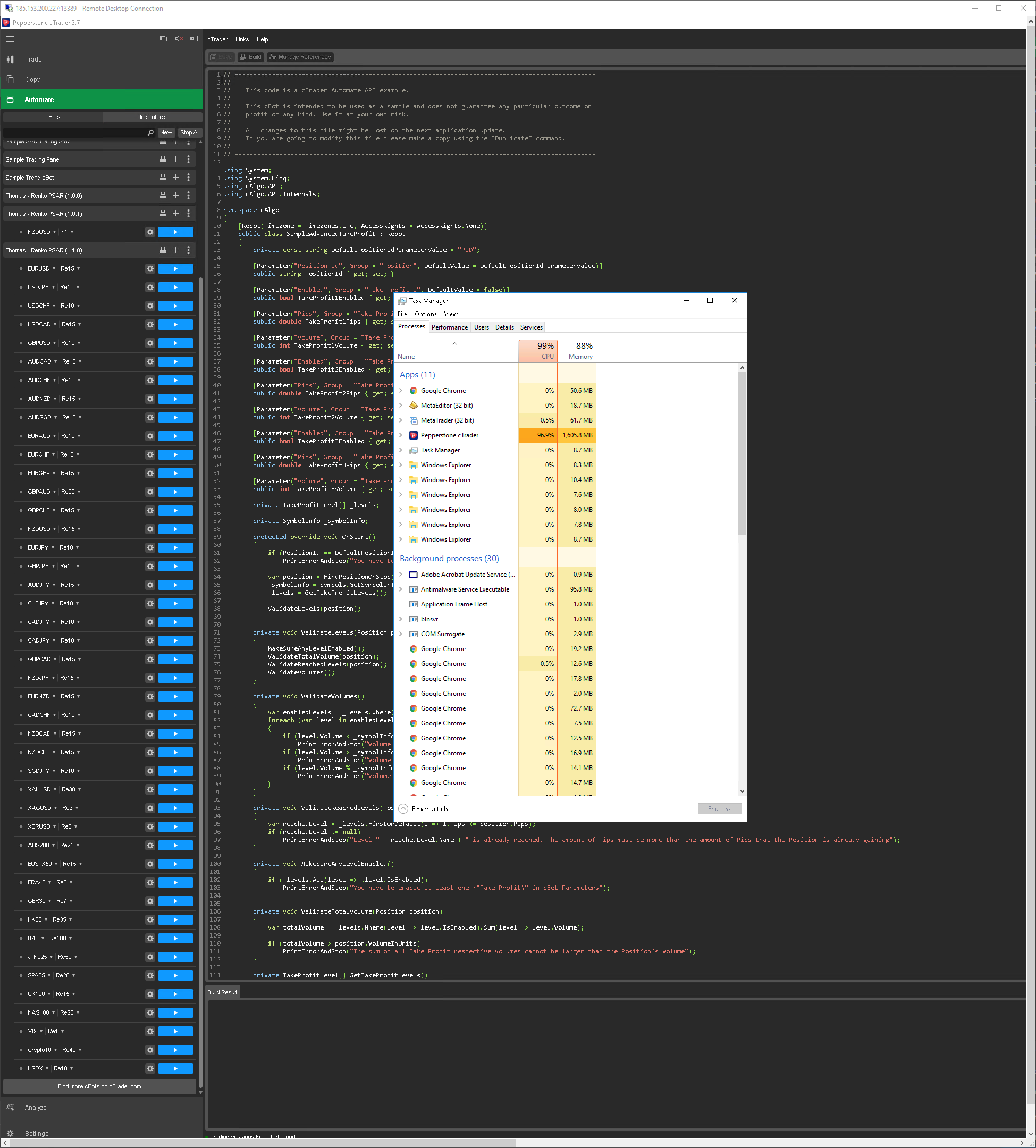Screen dimensions: 1036x1148
Task: Click the search magnifier in cBots filter
Action: tap(150, 133)
